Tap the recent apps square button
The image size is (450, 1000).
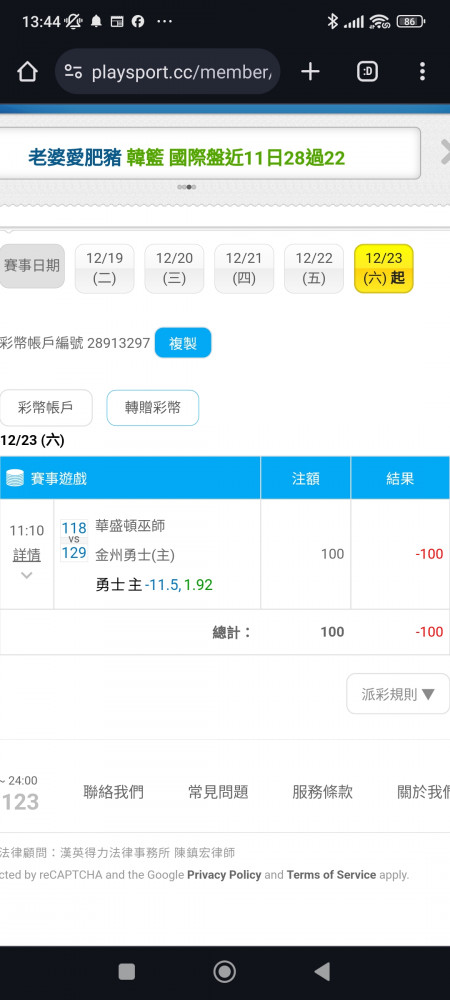(x=127, y=971)
